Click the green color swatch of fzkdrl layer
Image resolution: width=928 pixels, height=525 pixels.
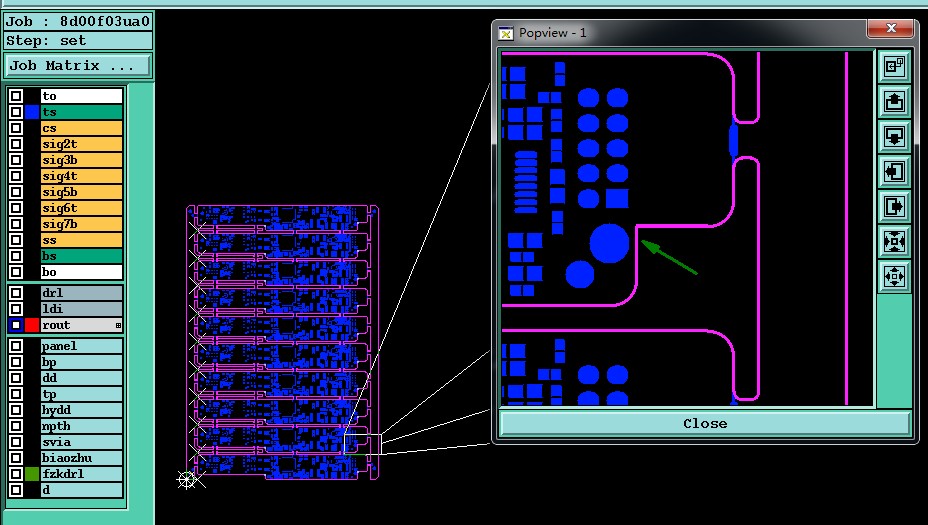tap(32, 474)
